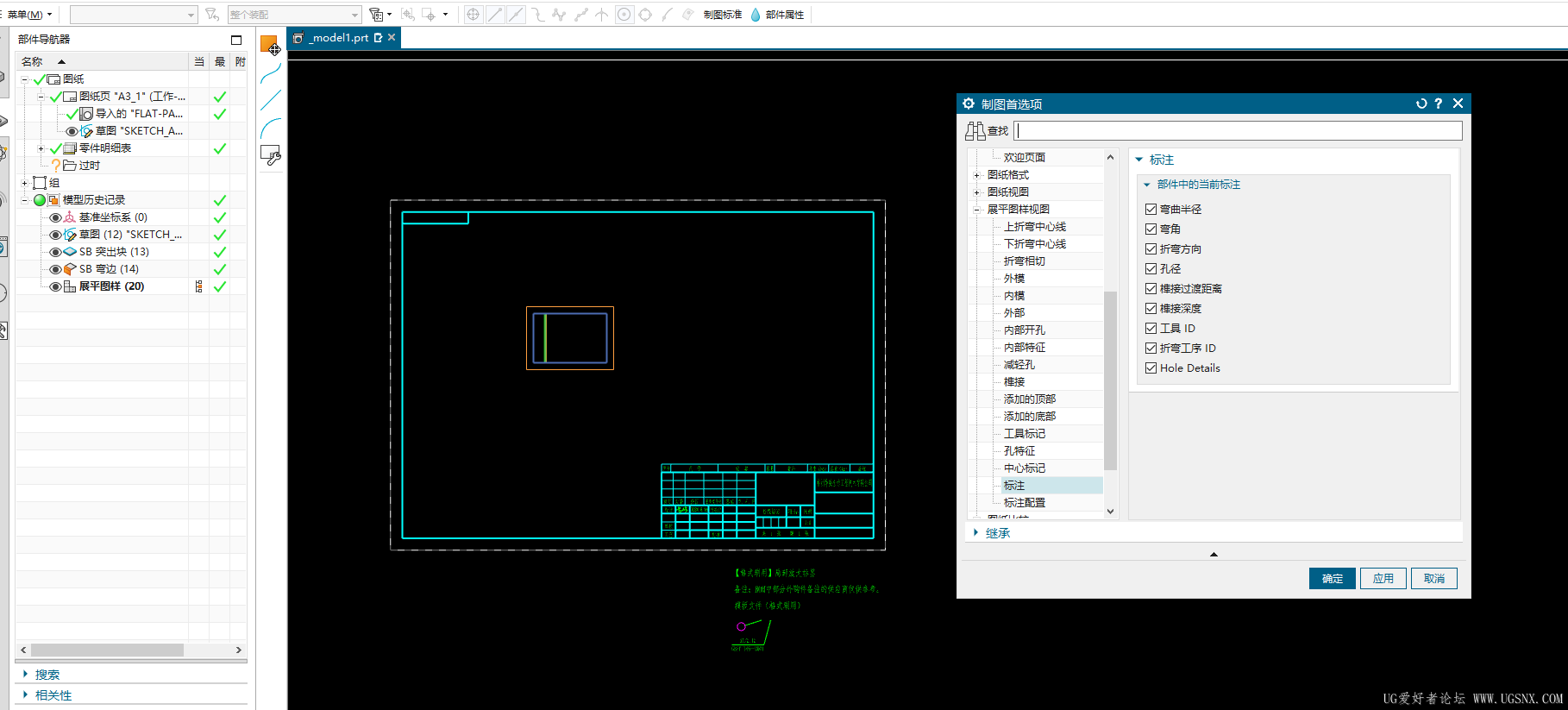1568x710 pixels.
Task: Select 折弯相切 in preferences tree
Action: point(1025,261)
